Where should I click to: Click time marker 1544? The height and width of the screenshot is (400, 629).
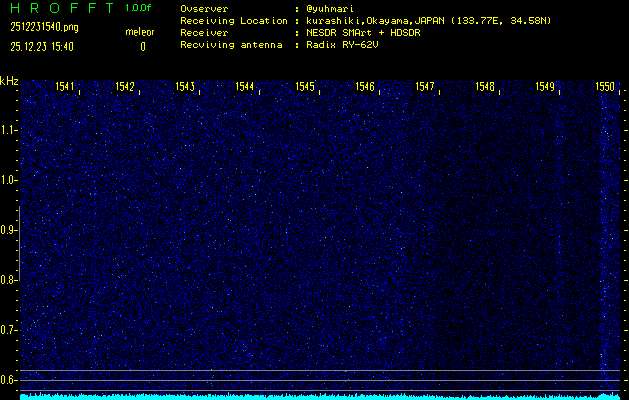[245, 87]
